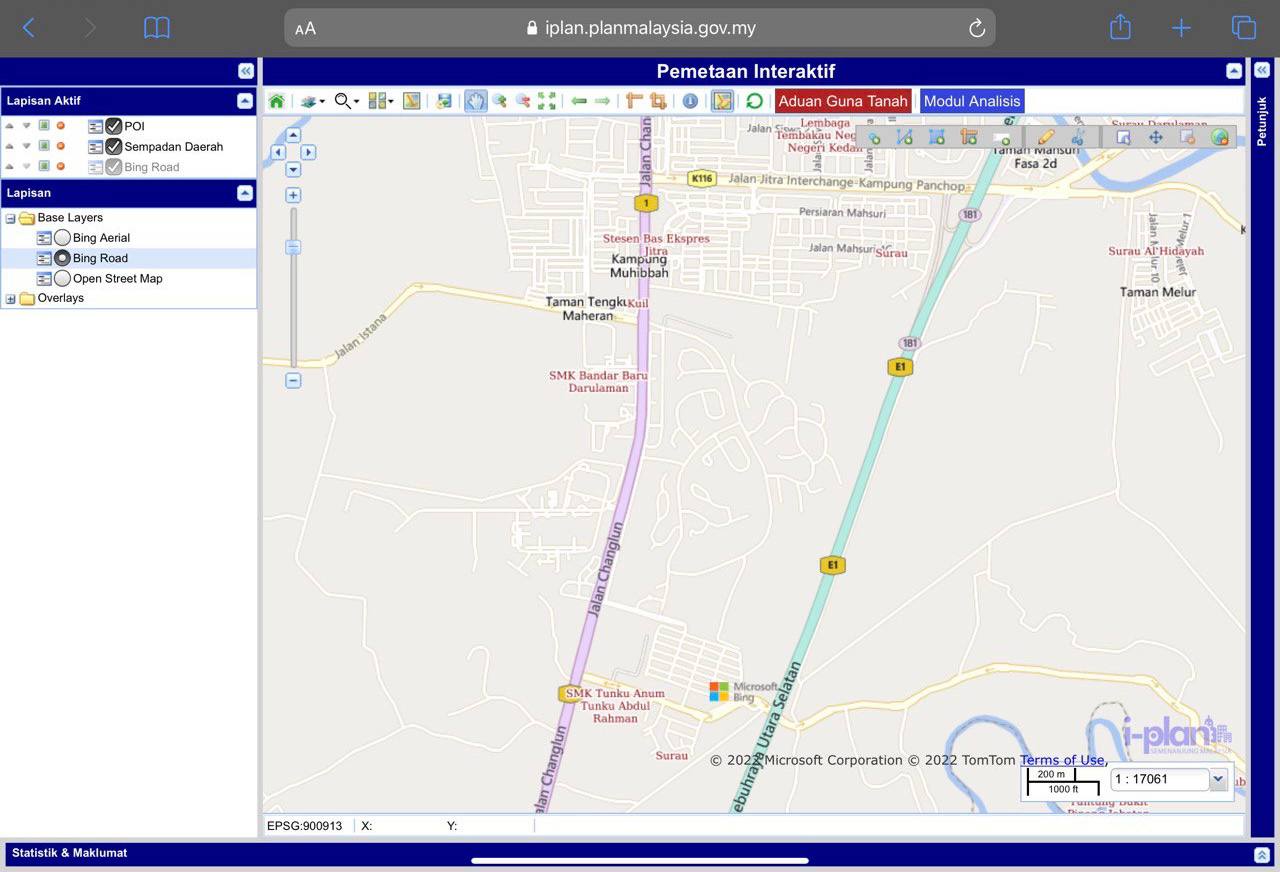Uncheck the POI layer checkbox
Image resolution: width=1280 pixels, height=872 pixels.
pos(113,126)
